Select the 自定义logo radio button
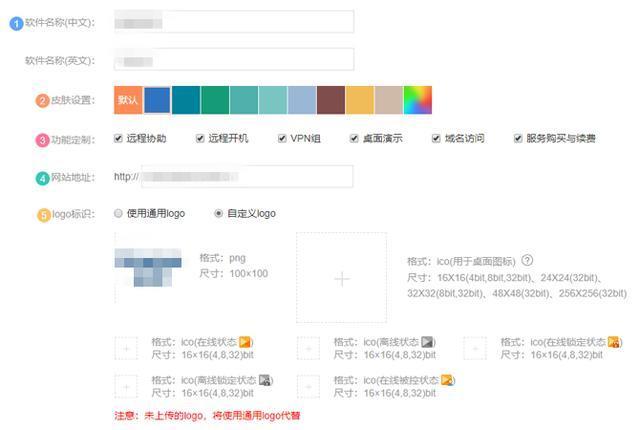This screenshot has width=640, height=430. (218, 213)
